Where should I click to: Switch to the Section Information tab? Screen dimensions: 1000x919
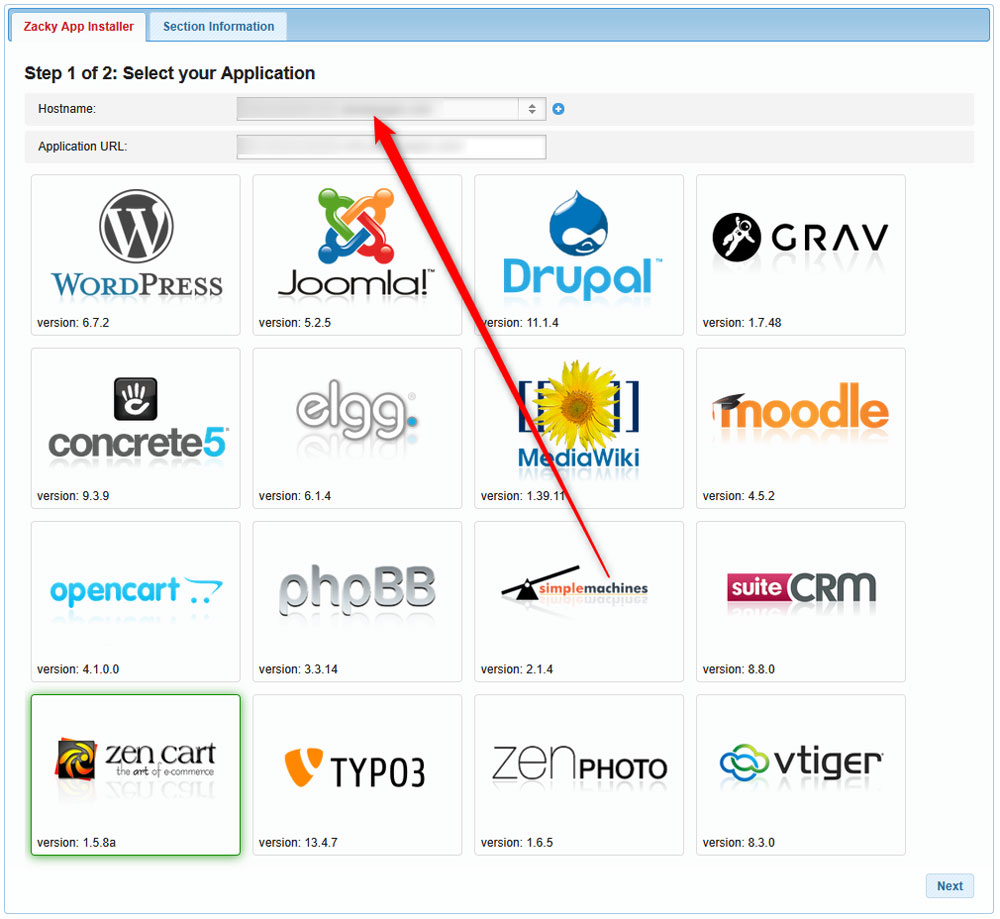tap(217, 26)
